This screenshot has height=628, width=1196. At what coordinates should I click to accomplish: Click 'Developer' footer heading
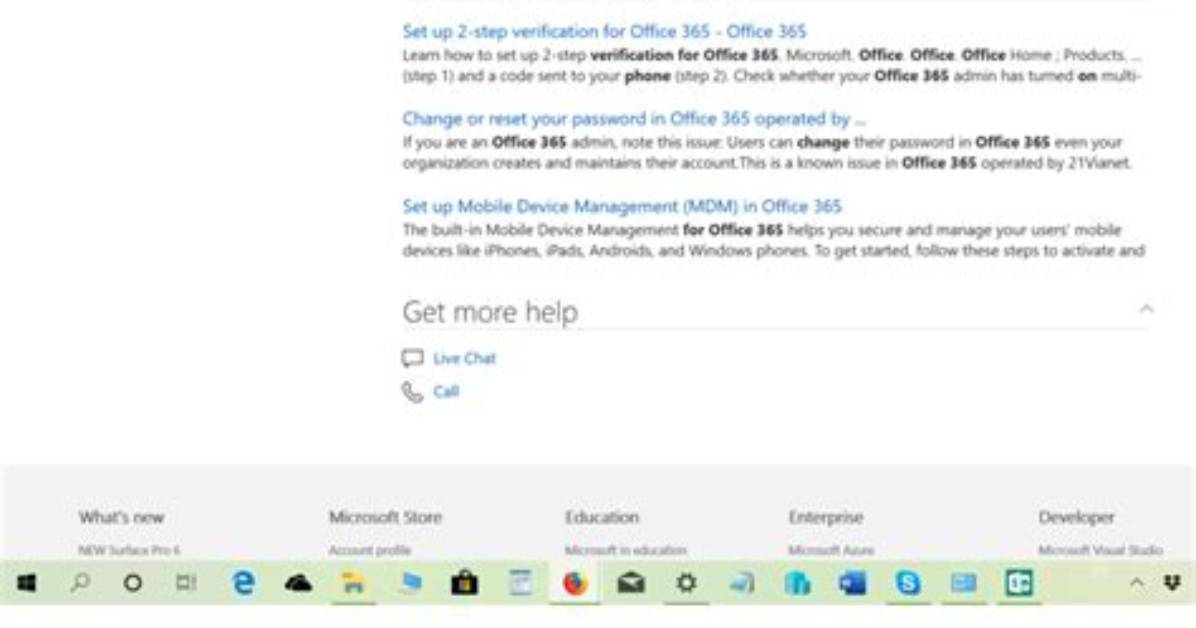click(x=1076, y=517)
